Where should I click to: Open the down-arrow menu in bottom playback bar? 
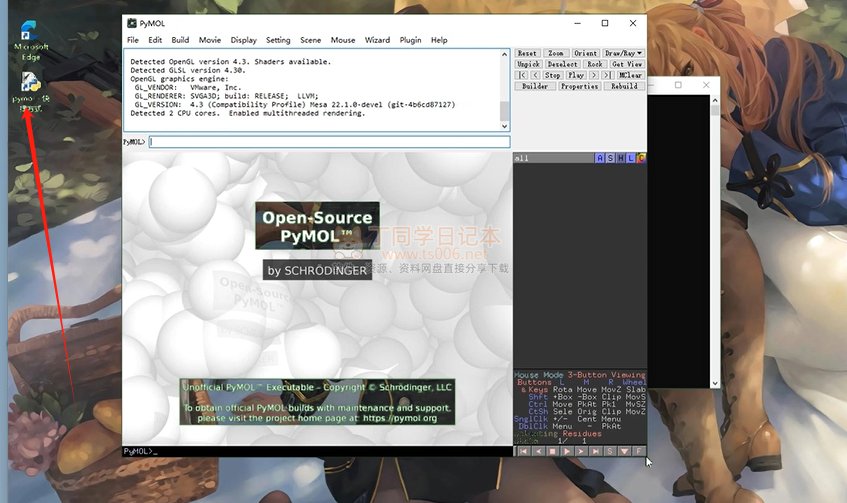tap(625, 451)
